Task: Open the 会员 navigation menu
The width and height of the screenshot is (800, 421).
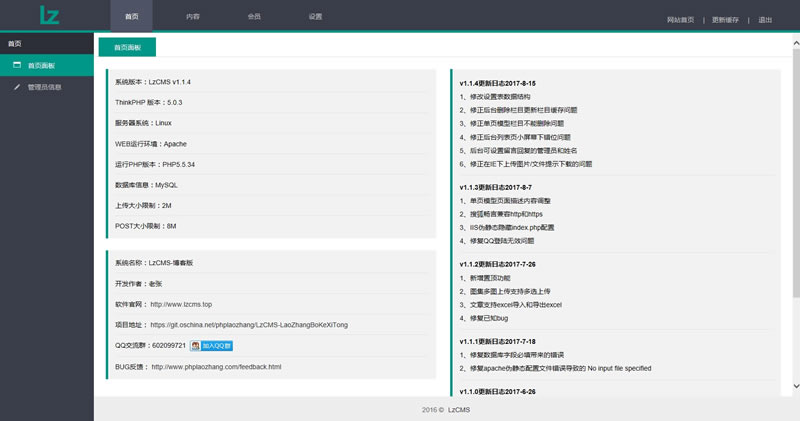Action: point(254,17)
